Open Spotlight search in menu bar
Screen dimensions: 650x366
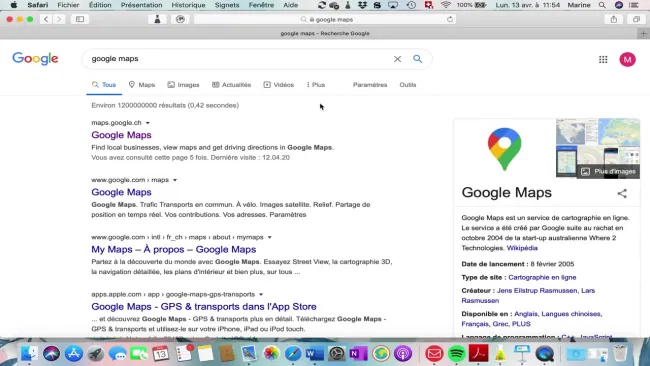click(x=602, y=5)
